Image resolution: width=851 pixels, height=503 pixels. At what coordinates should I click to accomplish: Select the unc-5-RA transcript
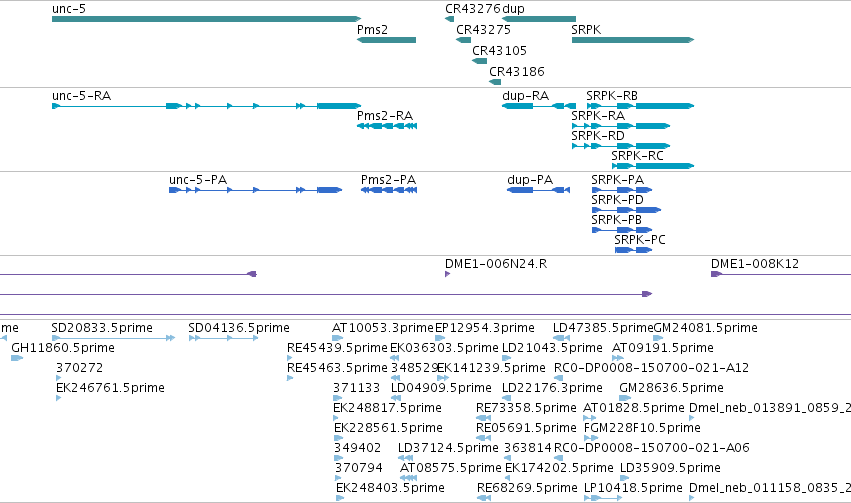tap(206, 106)
